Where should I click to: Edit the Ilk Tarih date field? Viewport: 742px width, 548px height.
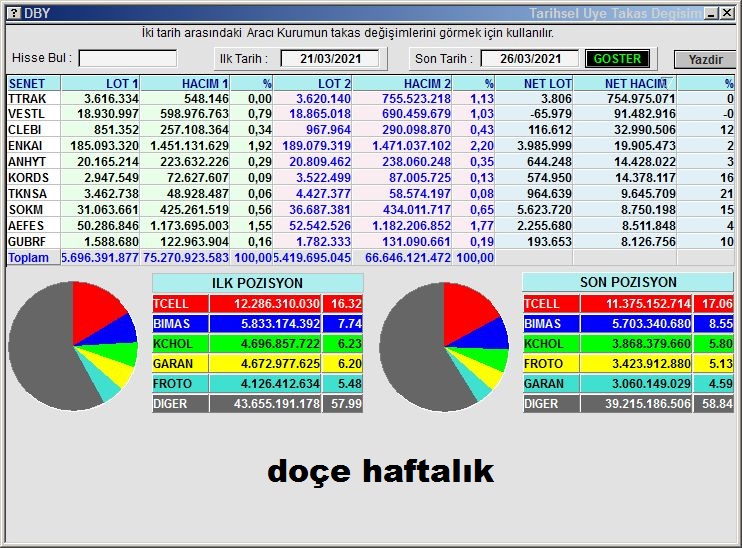(x=330, y=59)
